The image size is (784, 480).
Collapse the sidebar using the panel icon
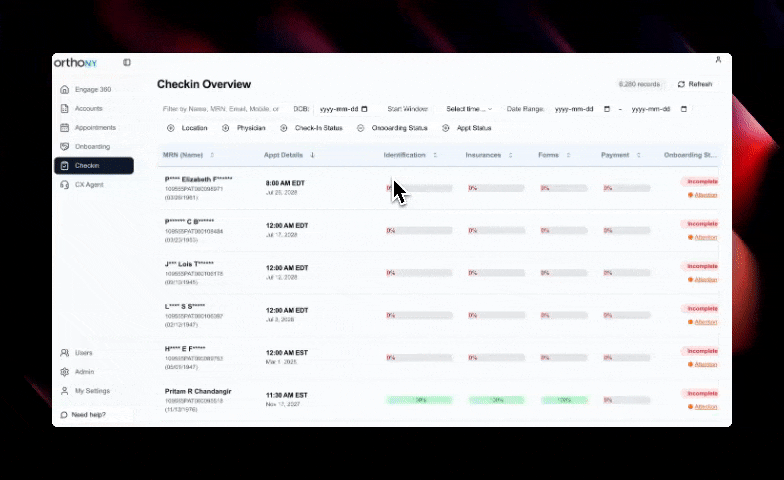click(127, 62)
